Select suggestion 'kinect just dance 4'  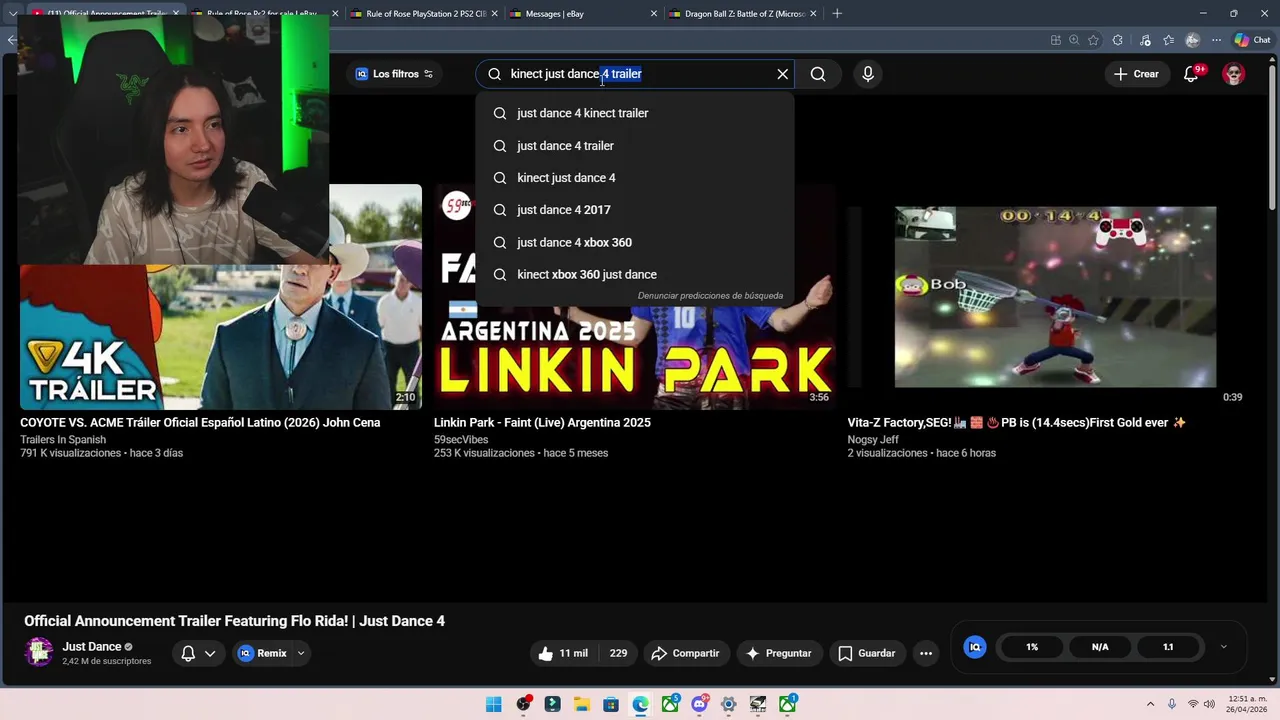[635, 178]
